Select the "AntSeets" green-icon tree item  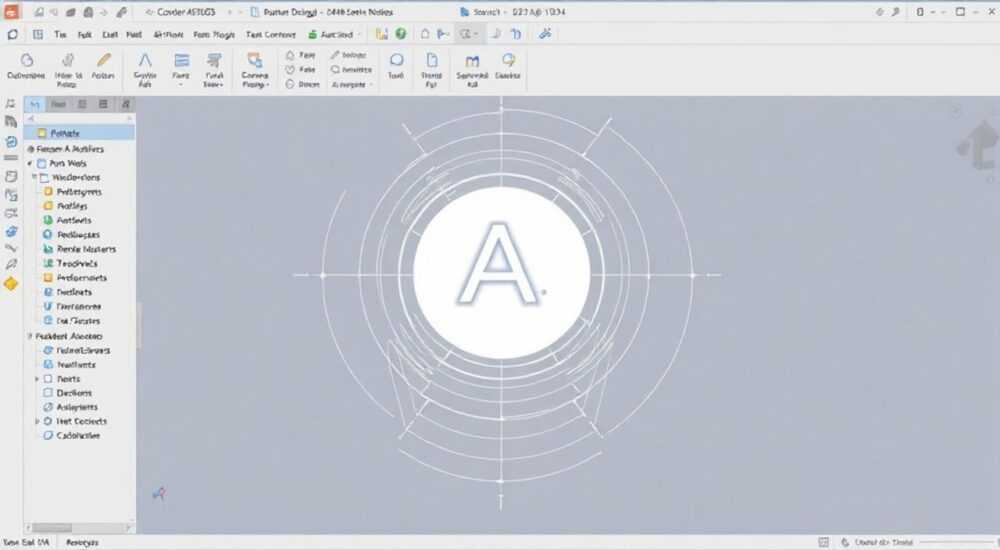(67, 220)
